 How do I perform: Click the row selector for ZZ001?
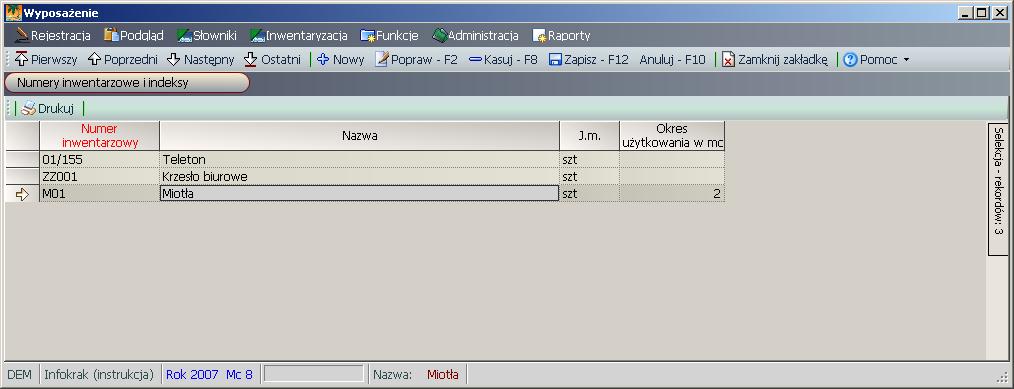coord(22,176)
